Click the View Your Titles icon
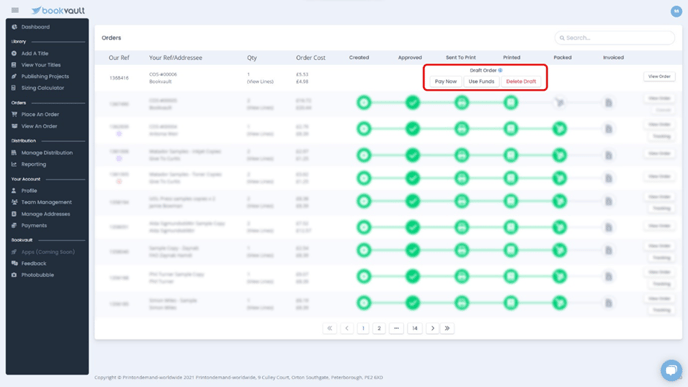Viewport: 688px width, 387px height. (x=14, y=65)
